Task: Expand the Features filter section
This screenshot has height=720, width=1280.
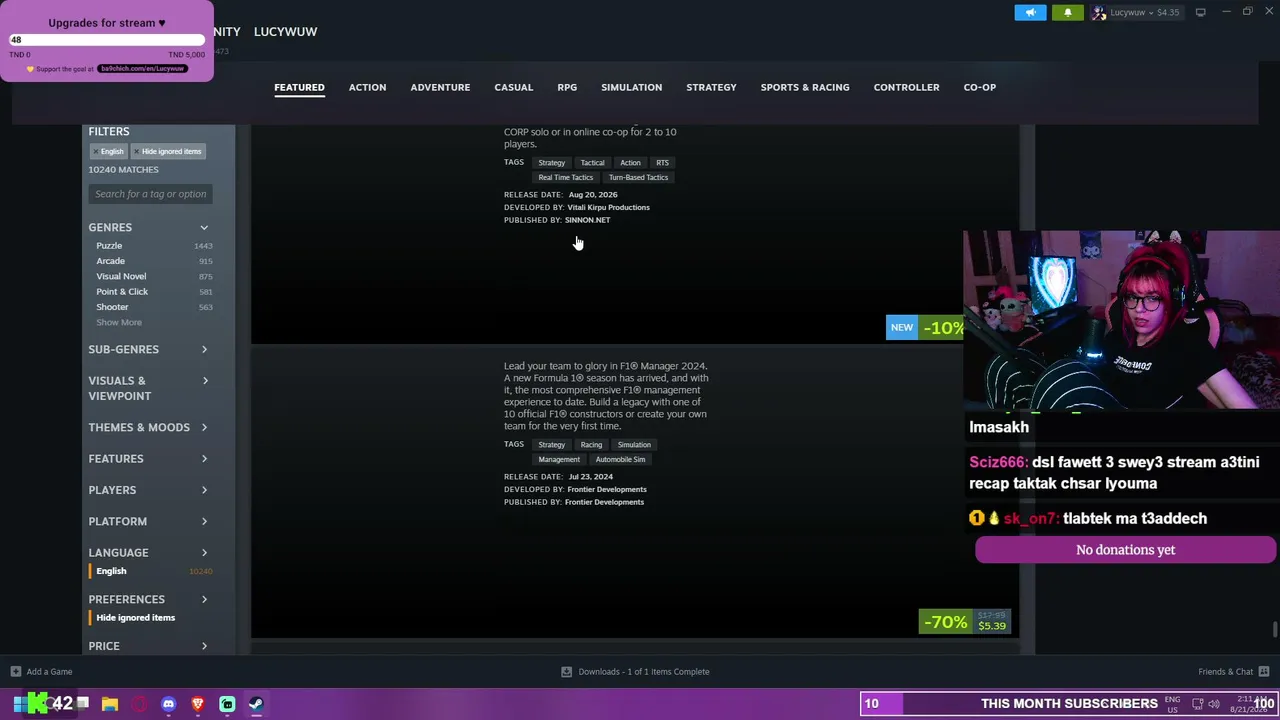Action: 148,458
